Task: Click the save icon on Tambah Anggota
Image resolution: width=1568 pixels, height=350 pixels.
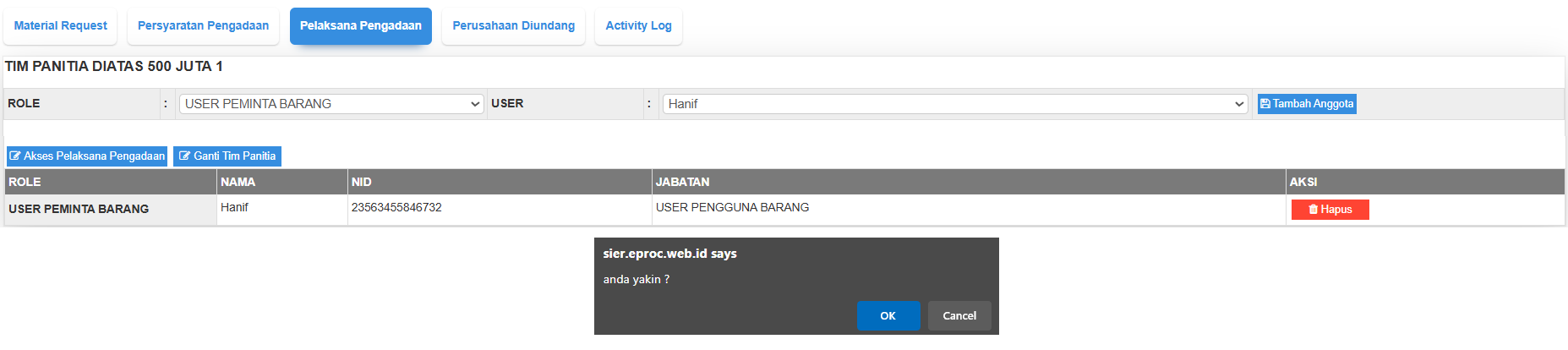Action: click(1265, 104)
